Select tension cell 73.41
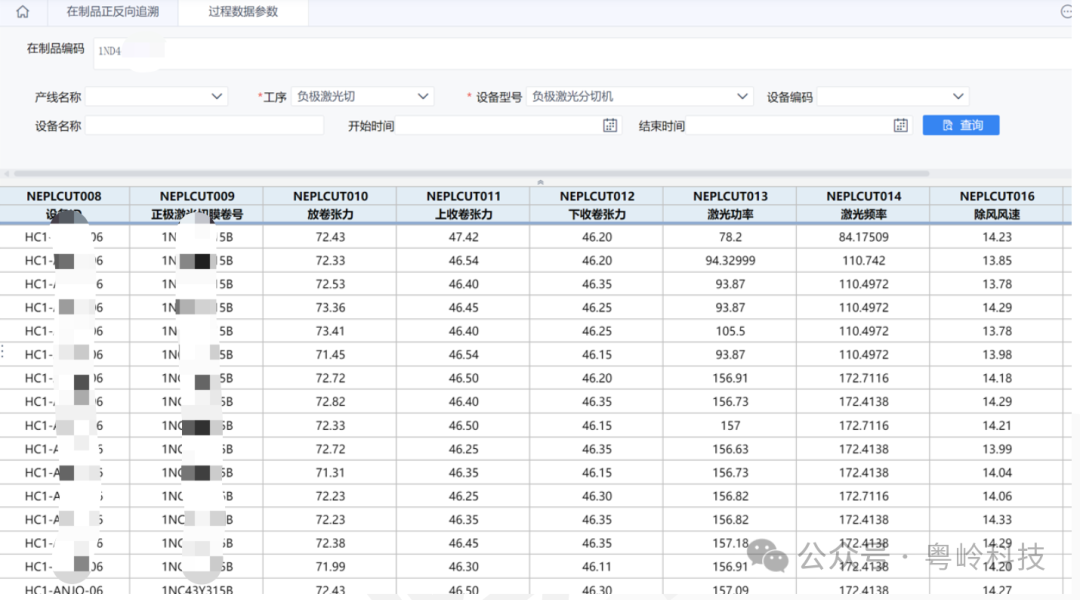Viewport: 1080px width, 600px height. pyautogui.click(x=330, y=331)
